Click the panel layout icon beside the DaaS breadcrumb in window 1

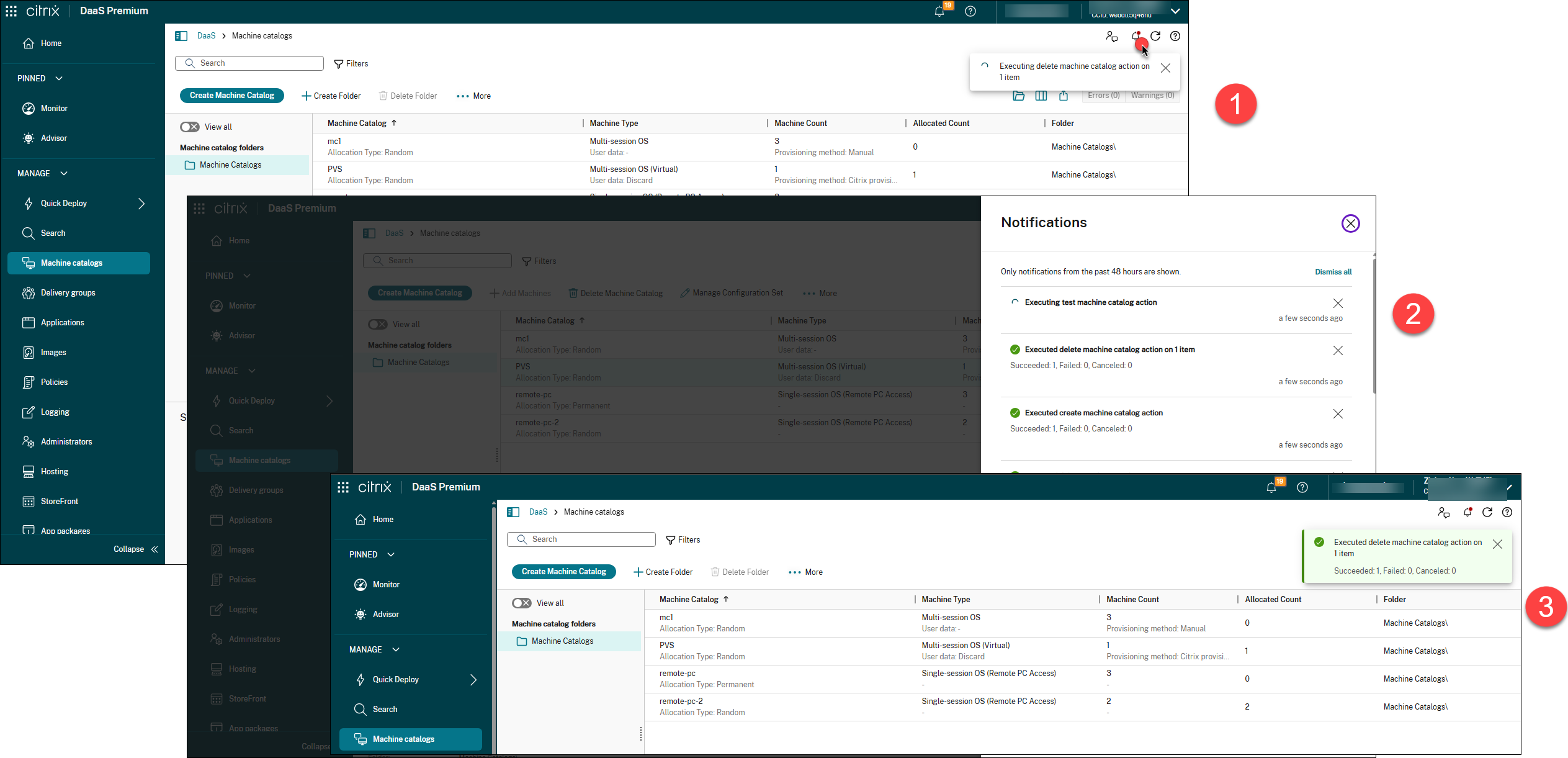pos(181,36)
